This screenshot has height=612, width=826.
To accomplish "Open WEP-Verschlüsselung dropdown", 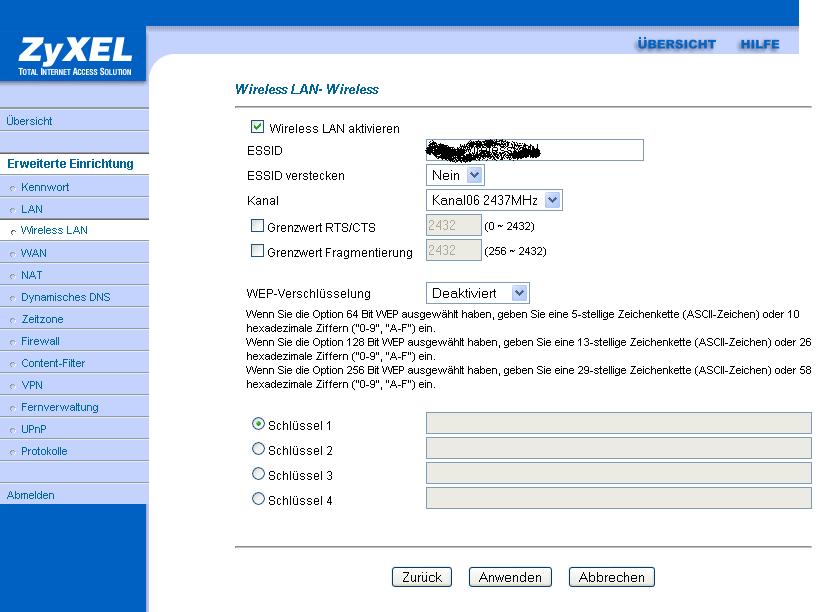I will click(478, 293).
